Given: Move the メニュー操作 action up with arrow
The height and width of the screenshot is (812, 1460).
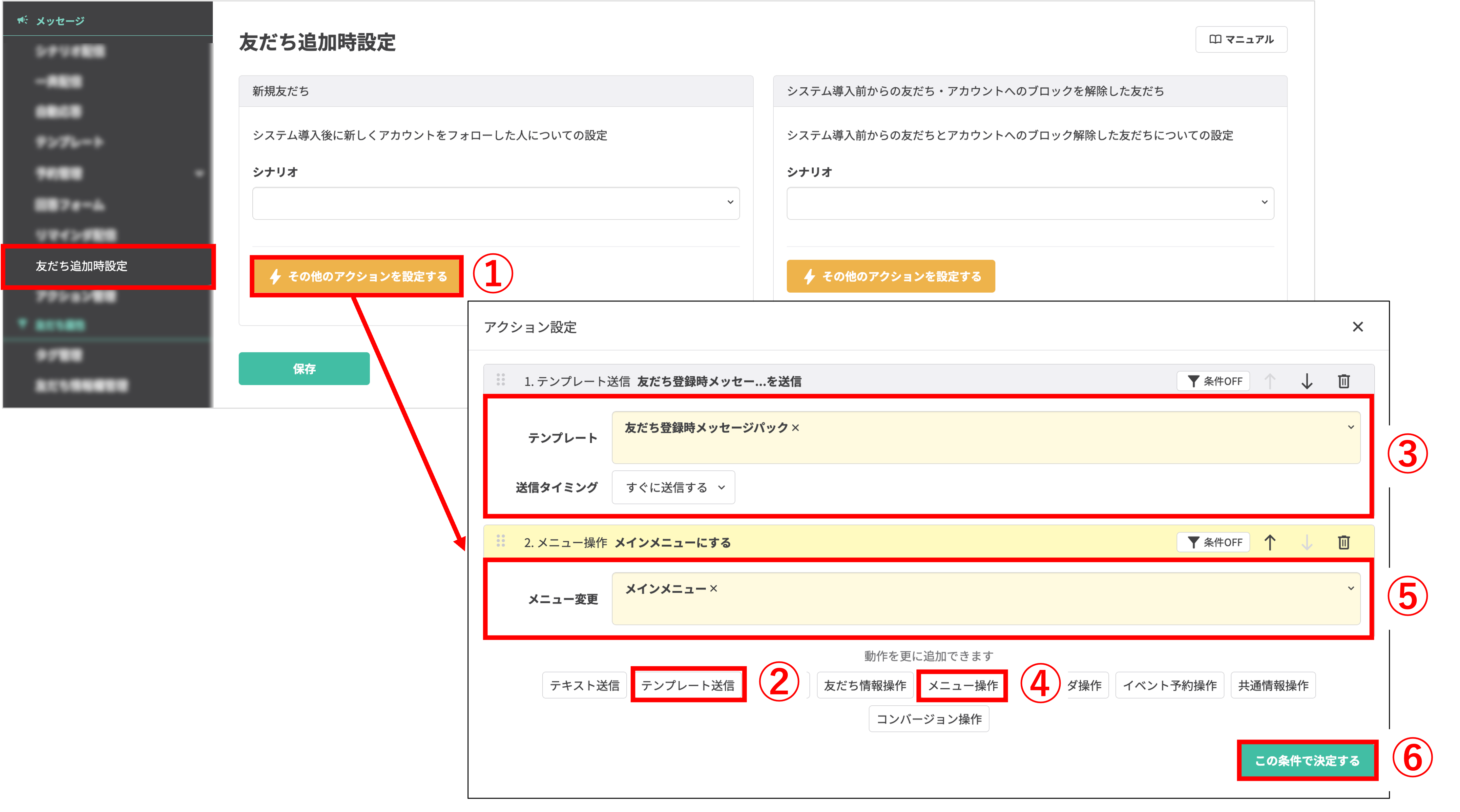Looking at the screenshot, I should [x=1270, y=542].
